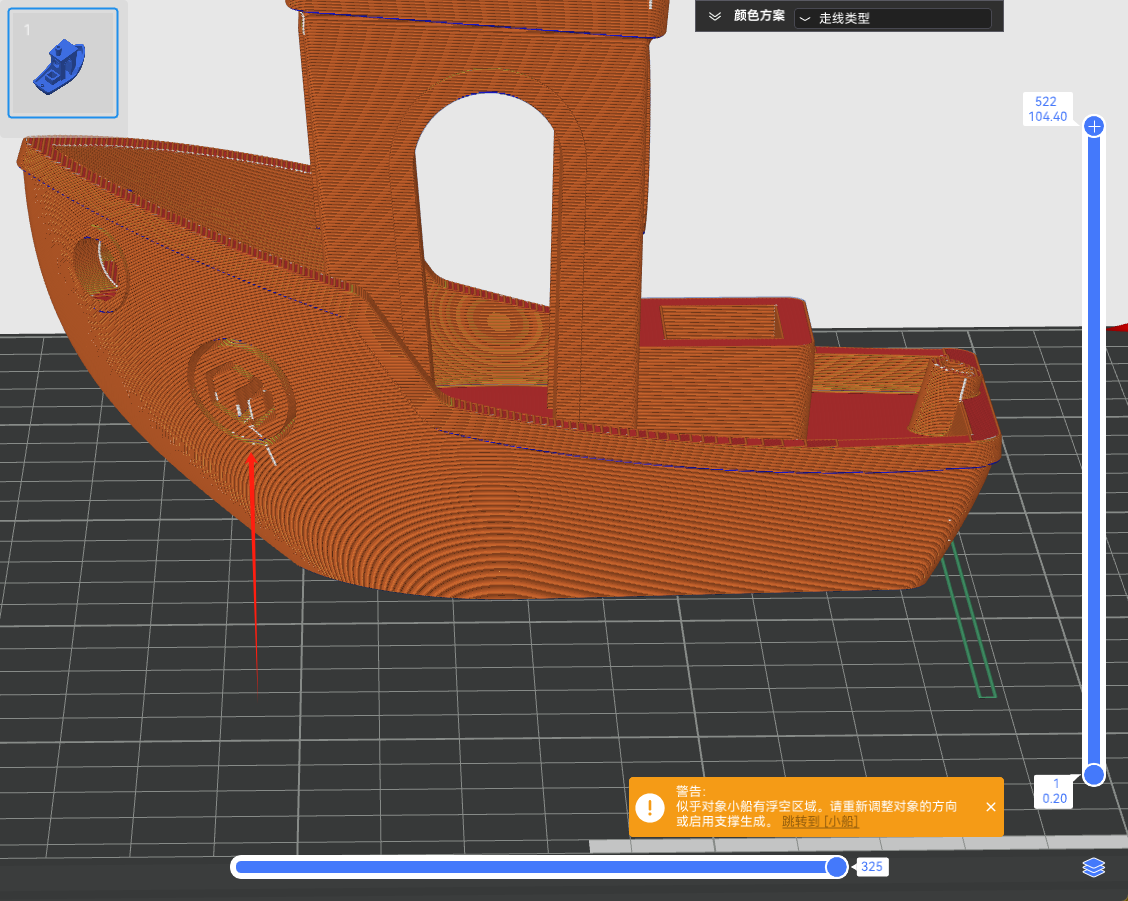
Task: Expand the 颜色方案 panel with double chevron
Action: click(x=715, y=17)
